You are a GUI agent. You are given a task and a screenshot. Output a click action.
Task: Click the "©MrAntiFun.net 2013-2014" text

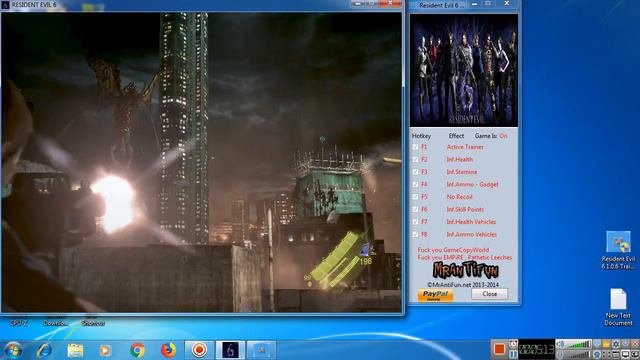click(462, 284)
